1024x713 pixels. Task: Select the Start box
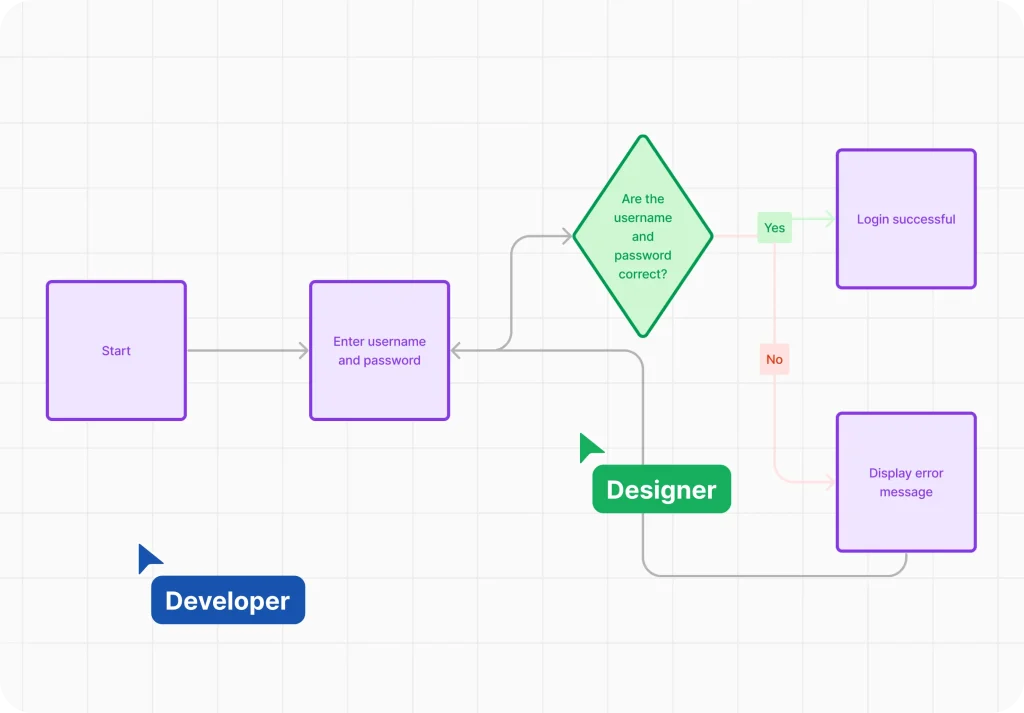click(116, 351)
